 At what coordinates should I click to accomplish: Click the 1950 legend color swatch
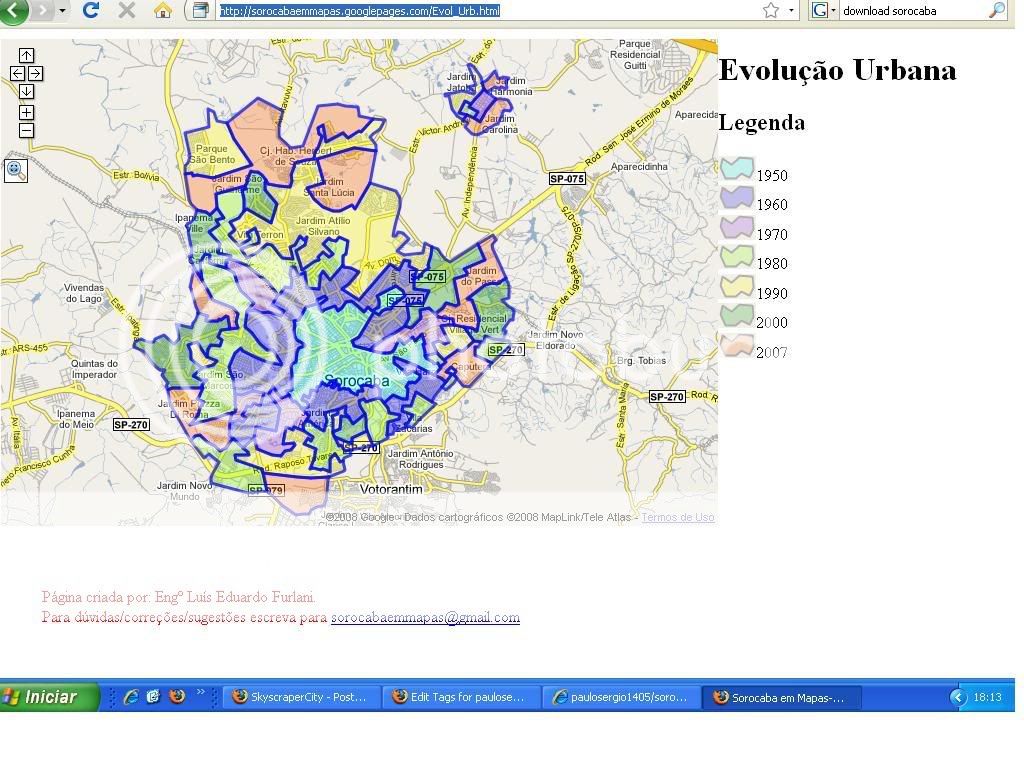736,169
